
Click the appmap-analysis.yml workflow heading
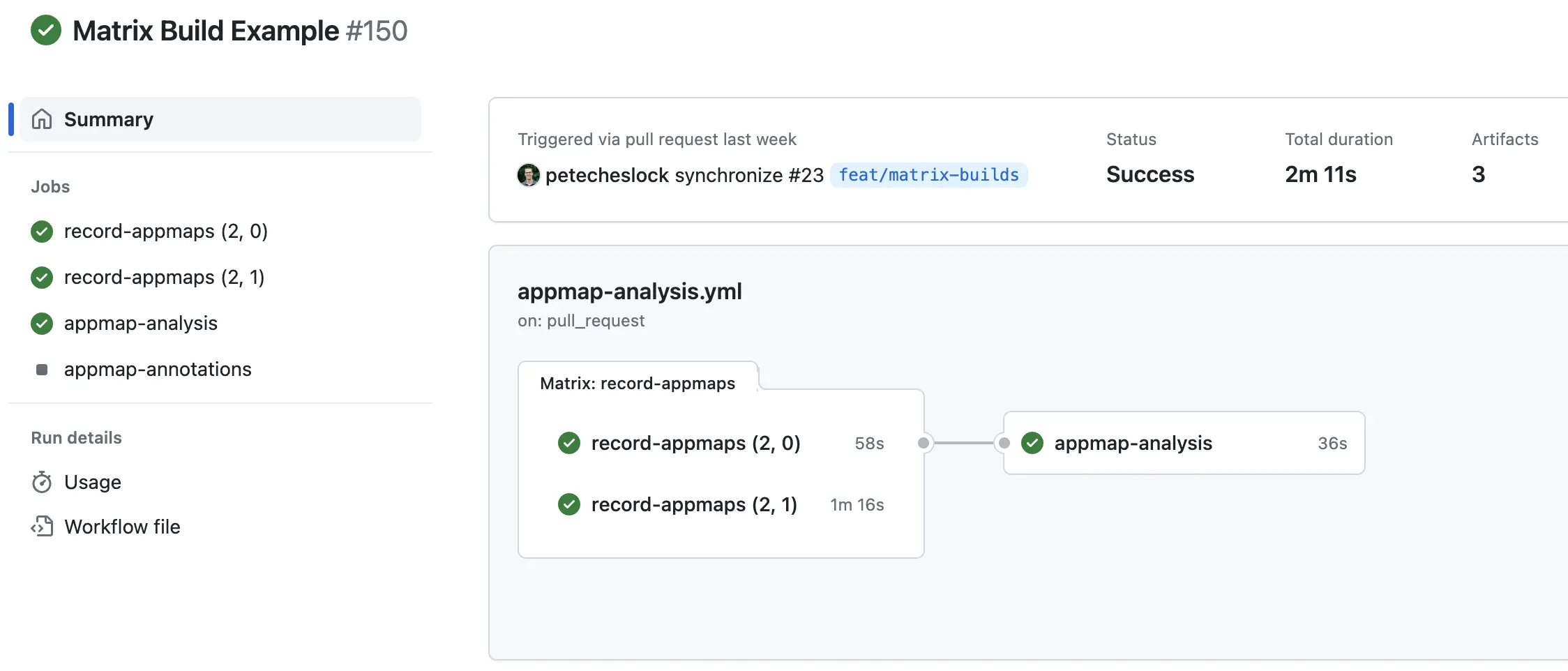pos(629,292)
